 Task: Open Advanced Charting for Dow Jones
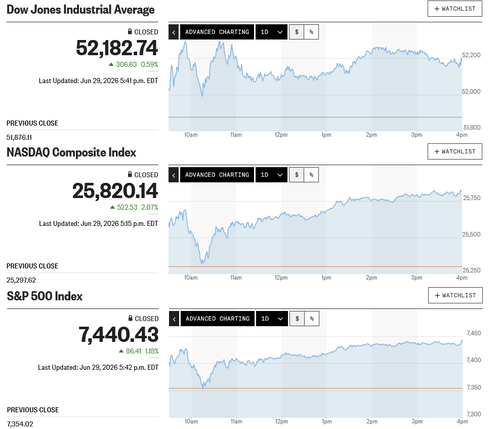click(x=217, y=32)
